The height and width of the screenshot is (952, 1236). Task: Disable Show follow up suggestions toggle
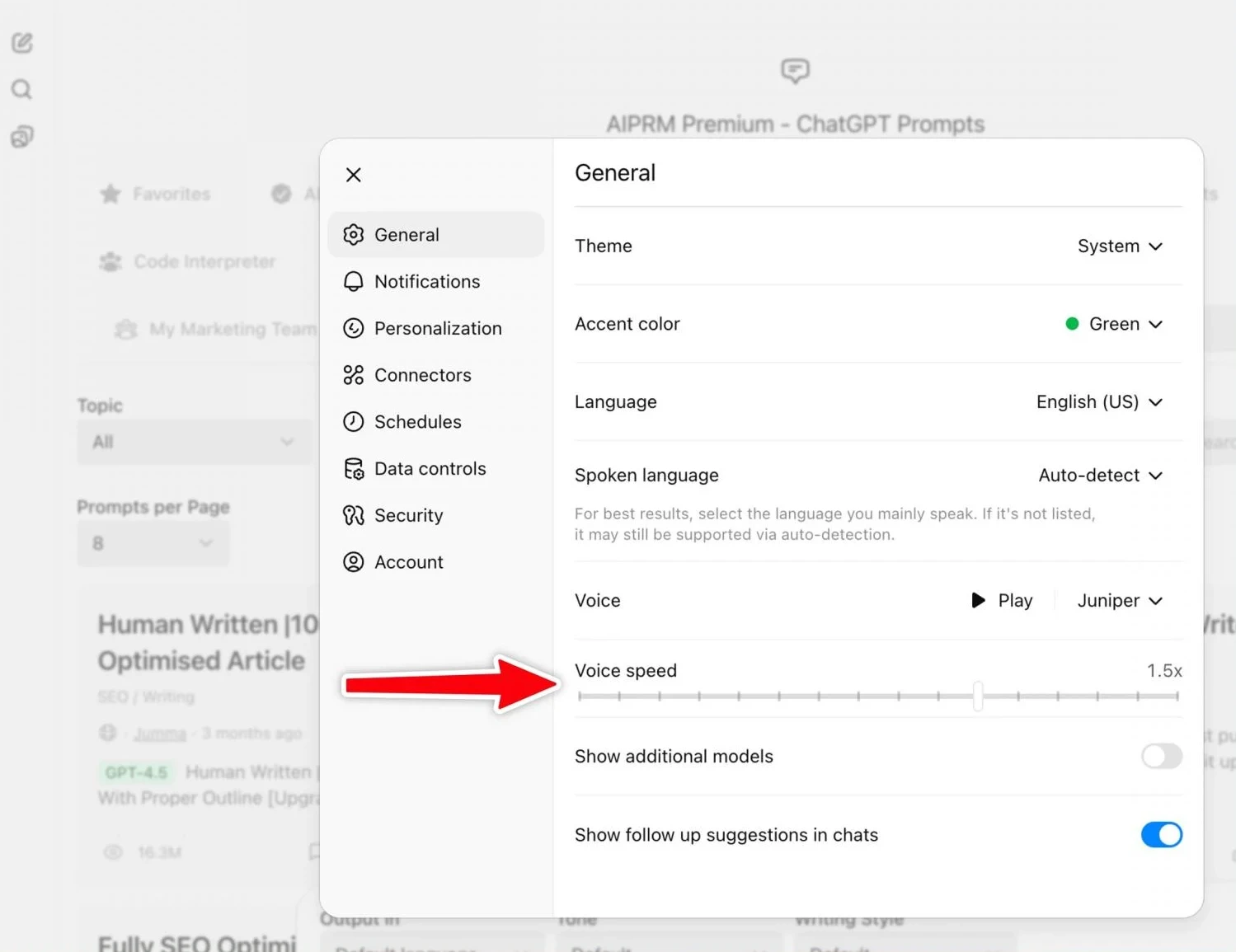(1161, 835)
